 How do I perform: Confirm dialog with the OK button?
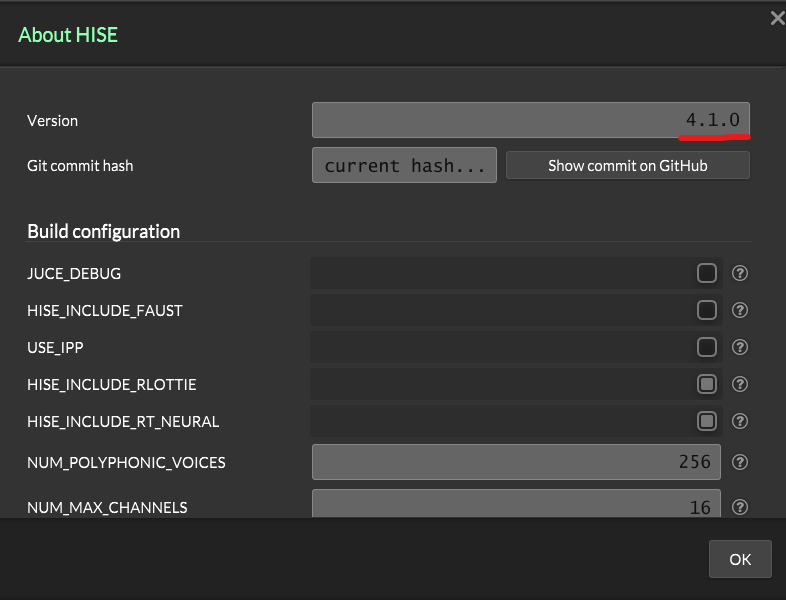pyautogui.click(x=739, y=559)
